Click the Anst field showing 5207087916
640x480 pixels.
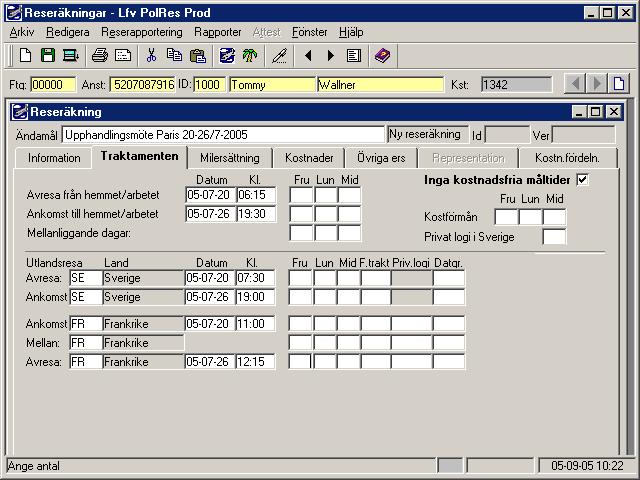point(143,84)
